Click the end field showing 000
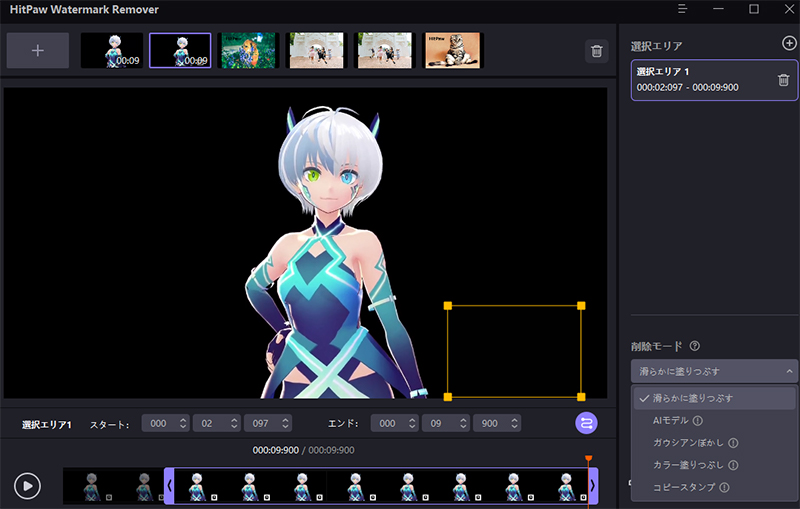Screen dimensions: 800x509 (x=394, y=423)
